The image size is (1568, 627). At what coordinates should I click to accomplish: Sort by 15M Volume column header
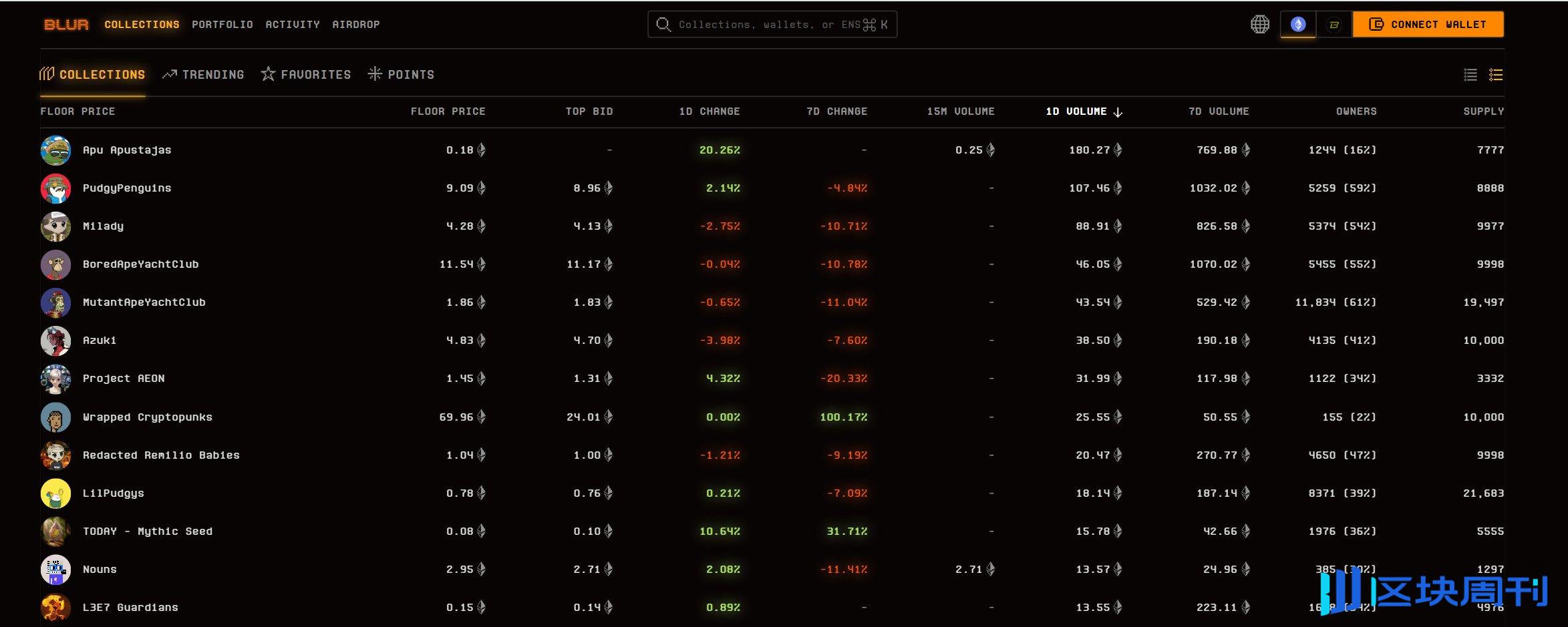[961, 112]
